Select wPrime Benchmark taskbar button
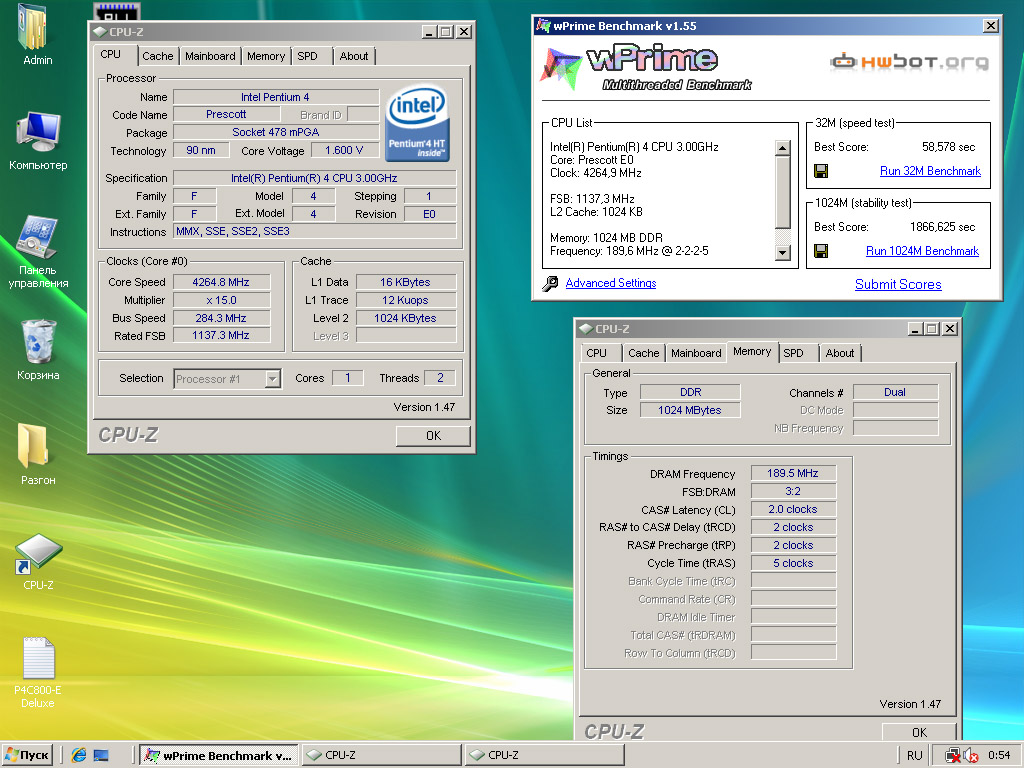Image resolution: width=1024 pixels, height=768 pixels. 219,756
